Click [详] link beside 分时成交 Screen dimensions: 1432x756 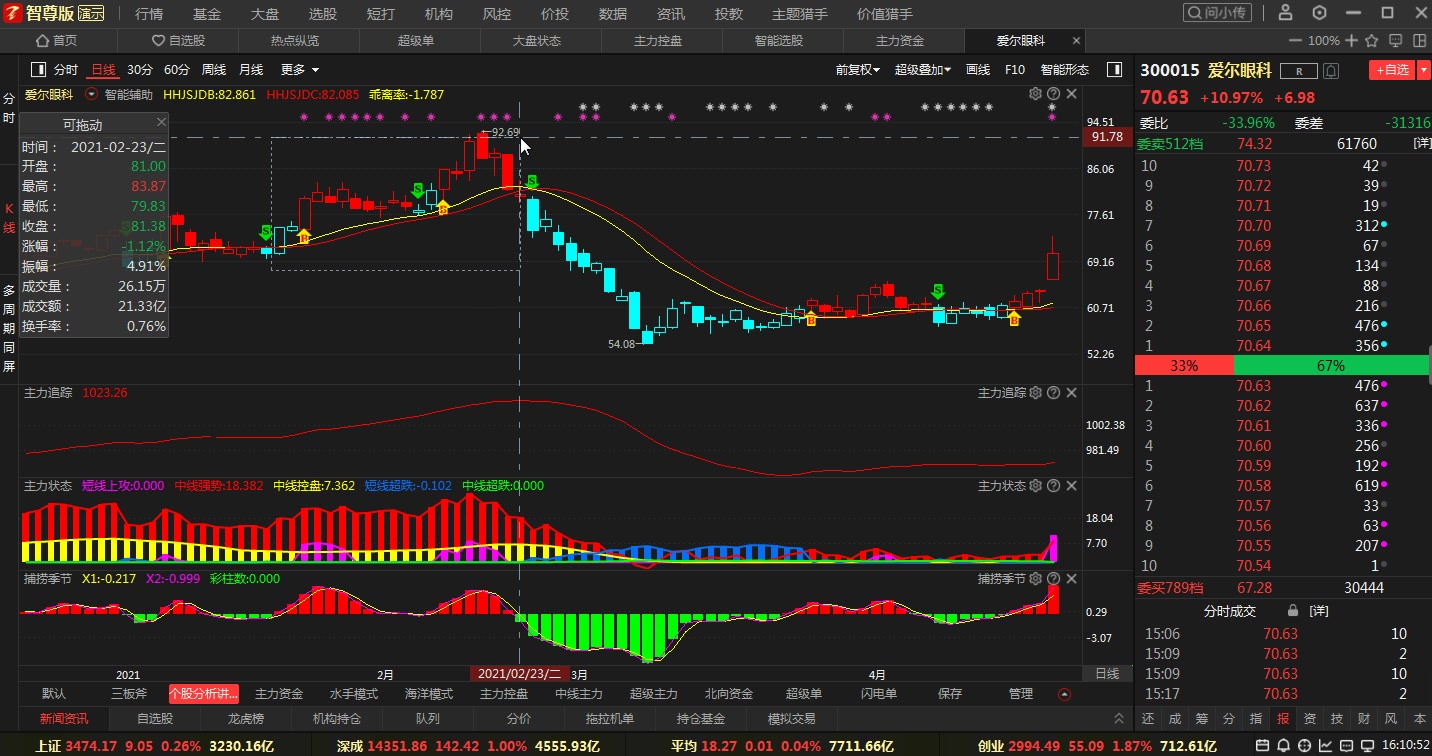(x=1320, y=611)
